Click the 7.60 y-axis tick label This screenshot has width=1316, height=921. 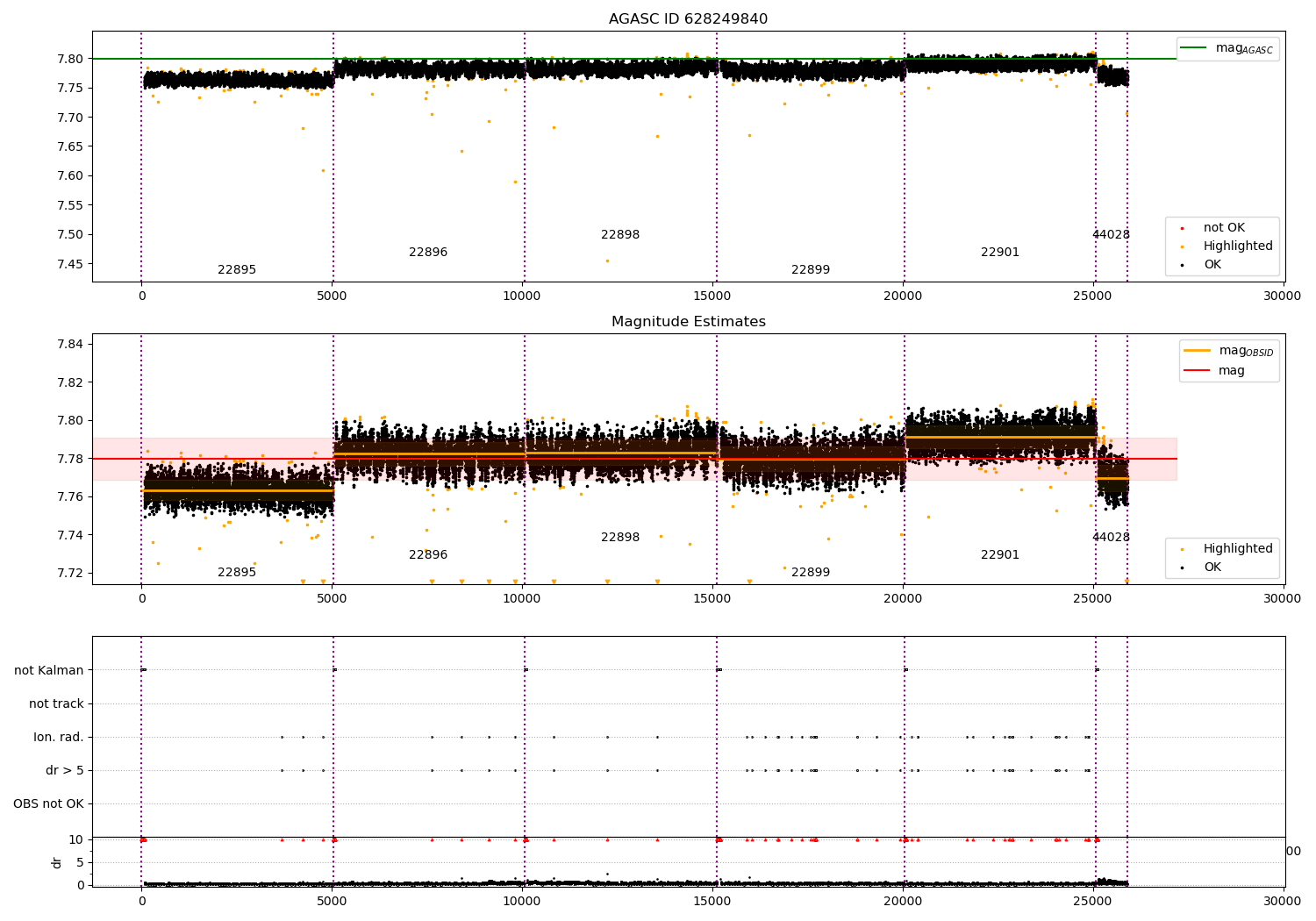(70, 176)
